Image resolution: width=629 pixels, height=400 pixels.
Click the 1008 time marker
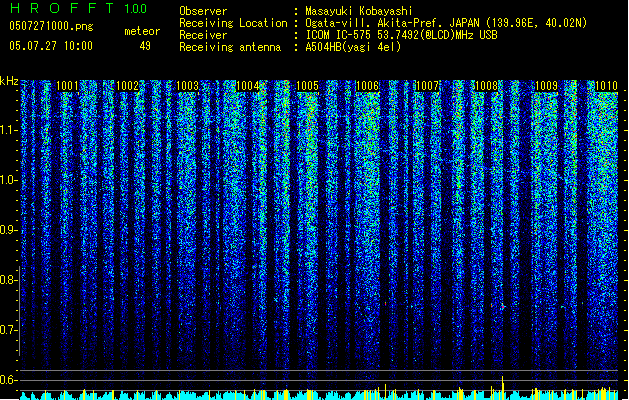pyautogui.click(x=487, y=86)
